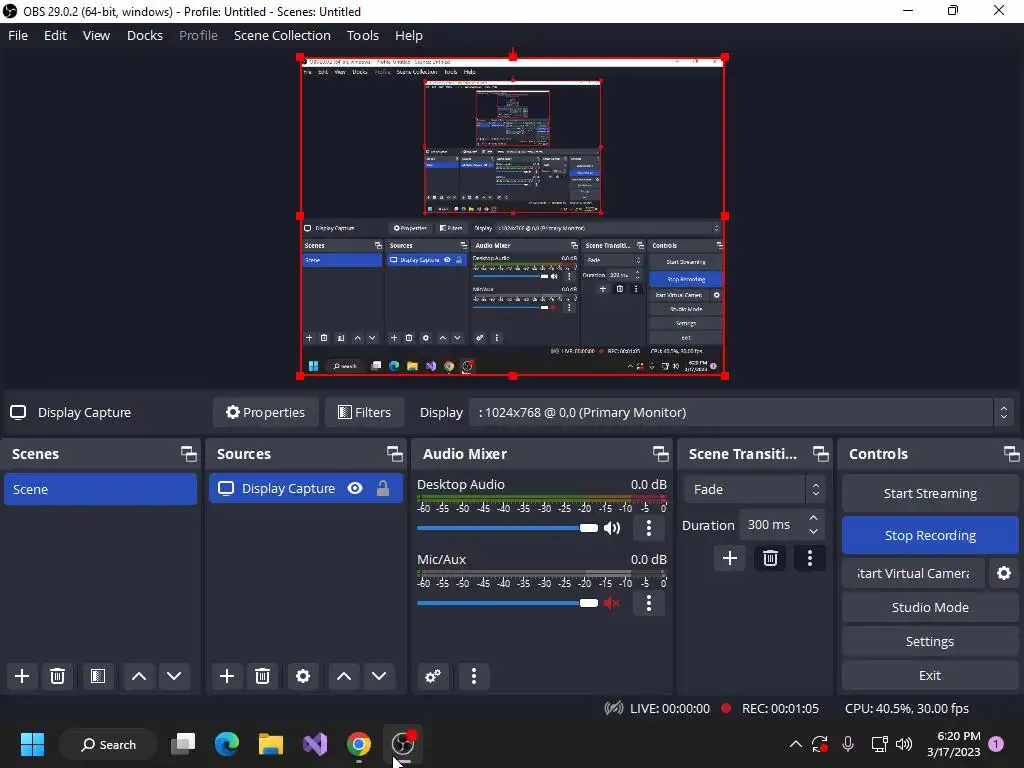Open Desktop Audio options three-dot menu
Screen dimensions: 1024x768
[x=648, y=528]
